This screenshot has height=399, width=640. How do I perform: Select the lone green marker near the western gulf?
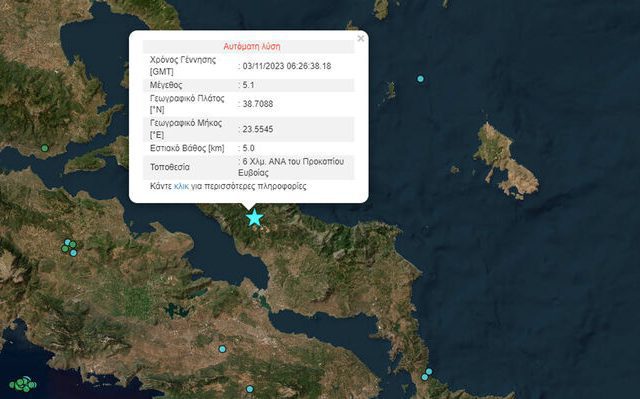(x=44, y=148)
